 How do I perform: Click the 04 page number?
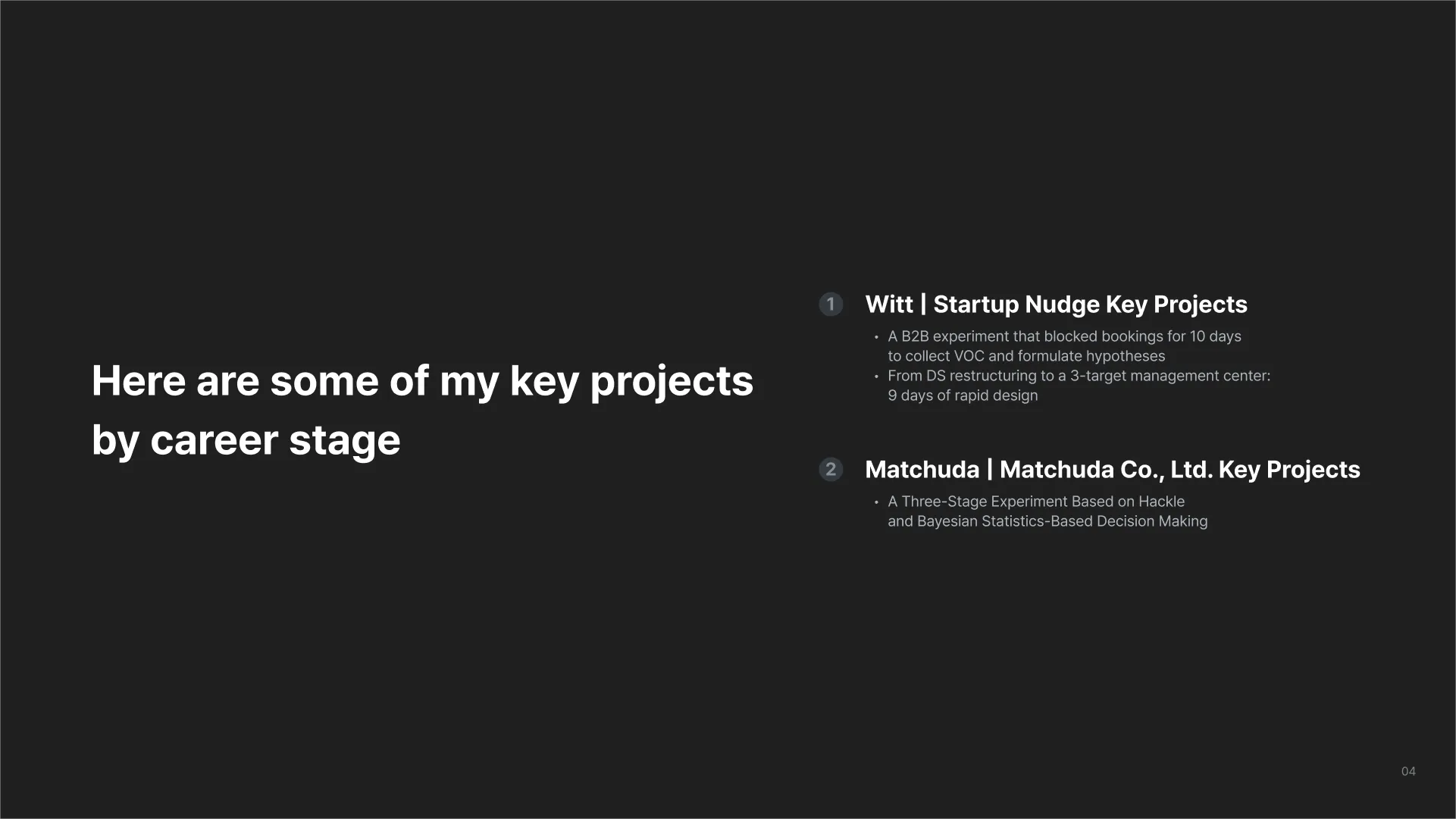point(1408,771)
